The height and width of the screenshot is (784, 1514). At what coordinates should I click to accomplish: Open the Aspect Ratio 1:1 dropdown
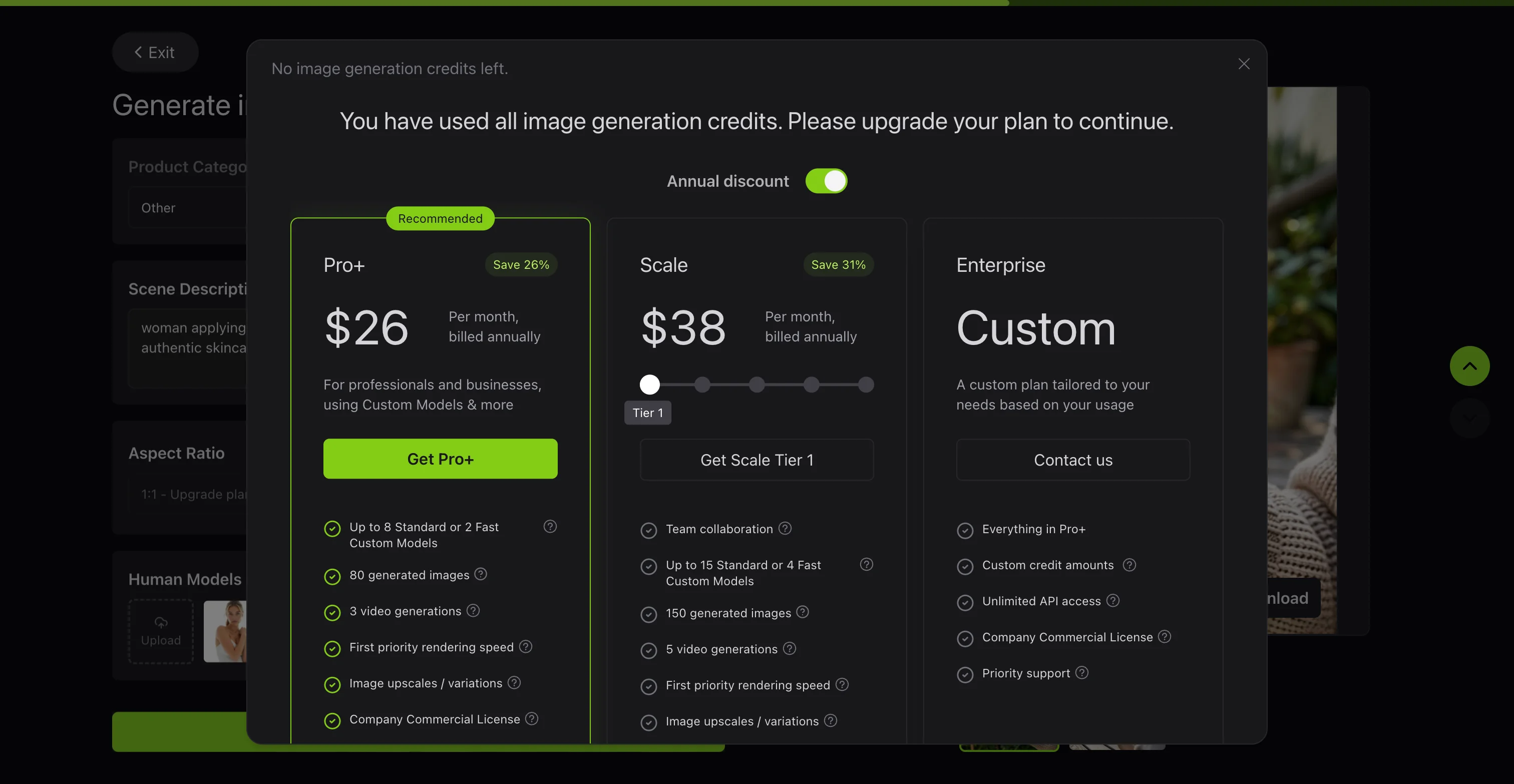pyautogui.click(x=187, y=494)
